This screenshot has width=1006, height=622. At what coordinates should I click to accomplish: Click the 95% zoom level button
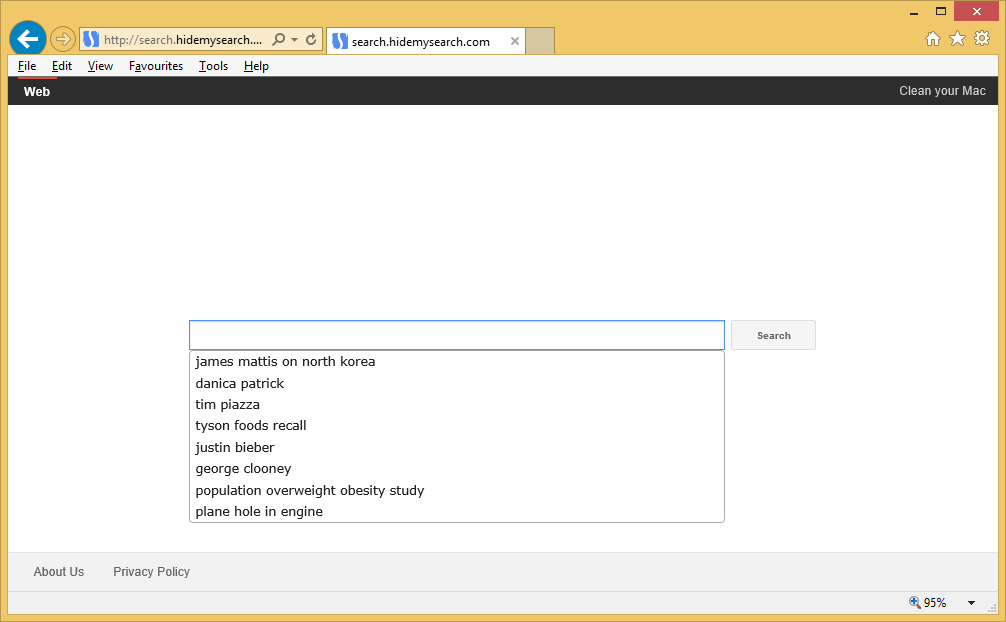928,603
